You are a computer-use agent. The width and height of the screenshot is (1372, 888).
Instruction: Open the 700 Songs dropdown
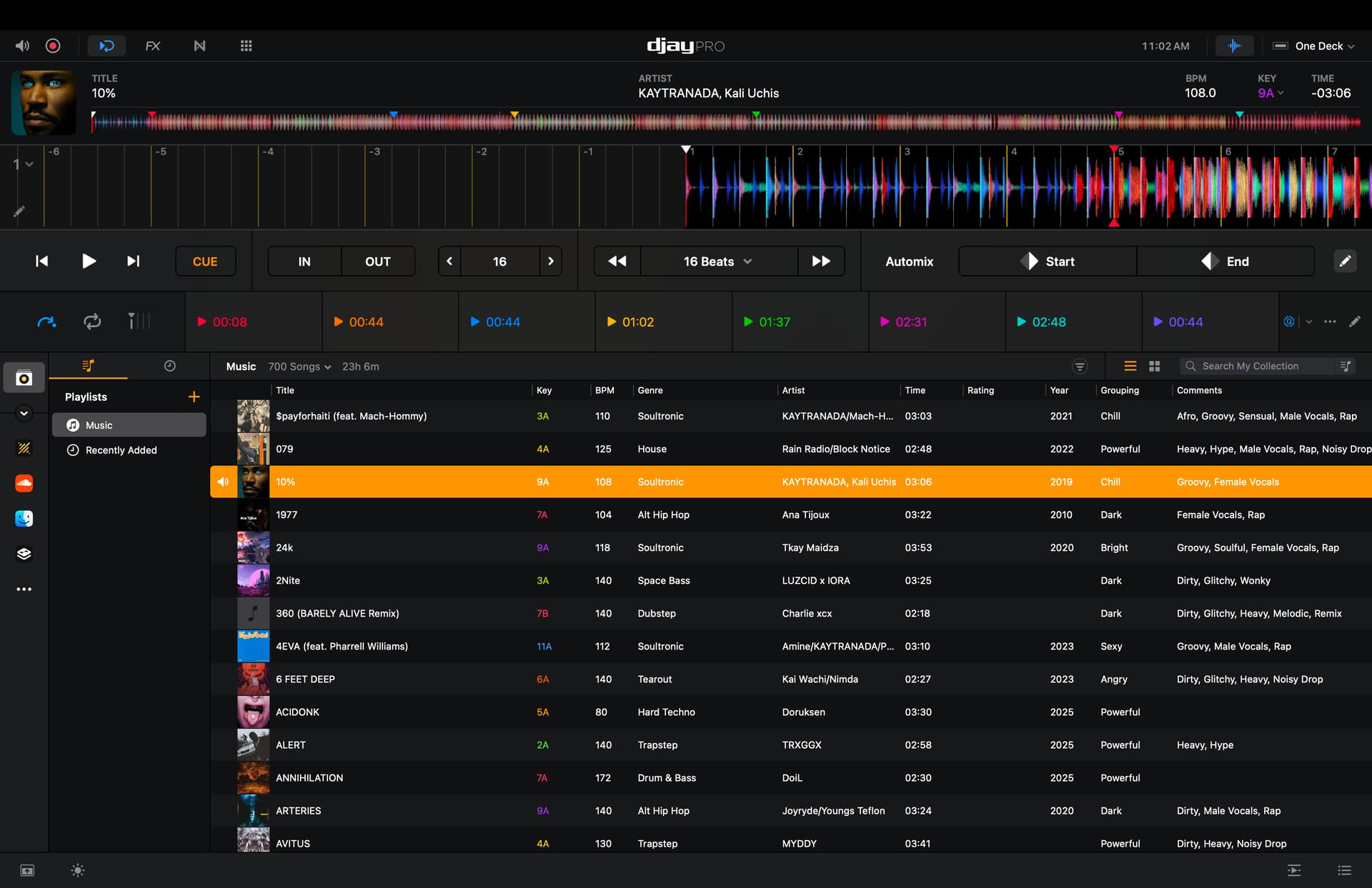(299, 366)
